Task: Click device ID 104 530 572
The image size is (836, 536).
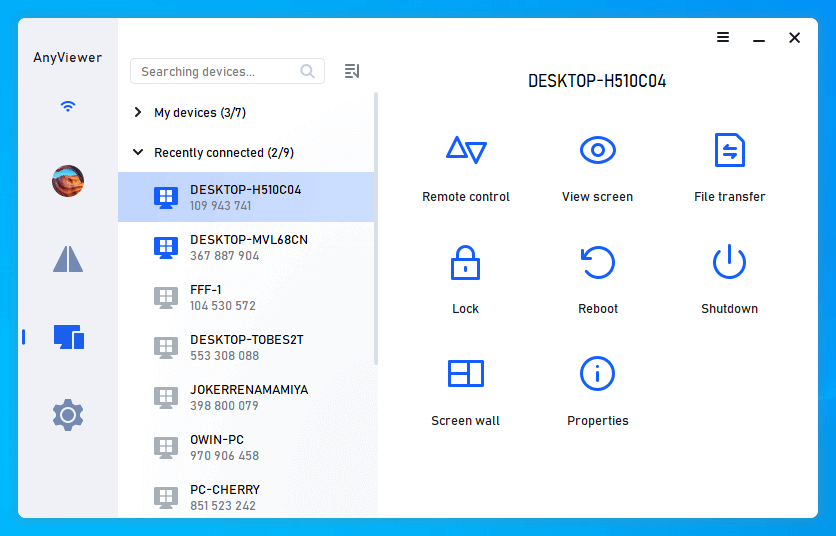Action: point(223,306)
